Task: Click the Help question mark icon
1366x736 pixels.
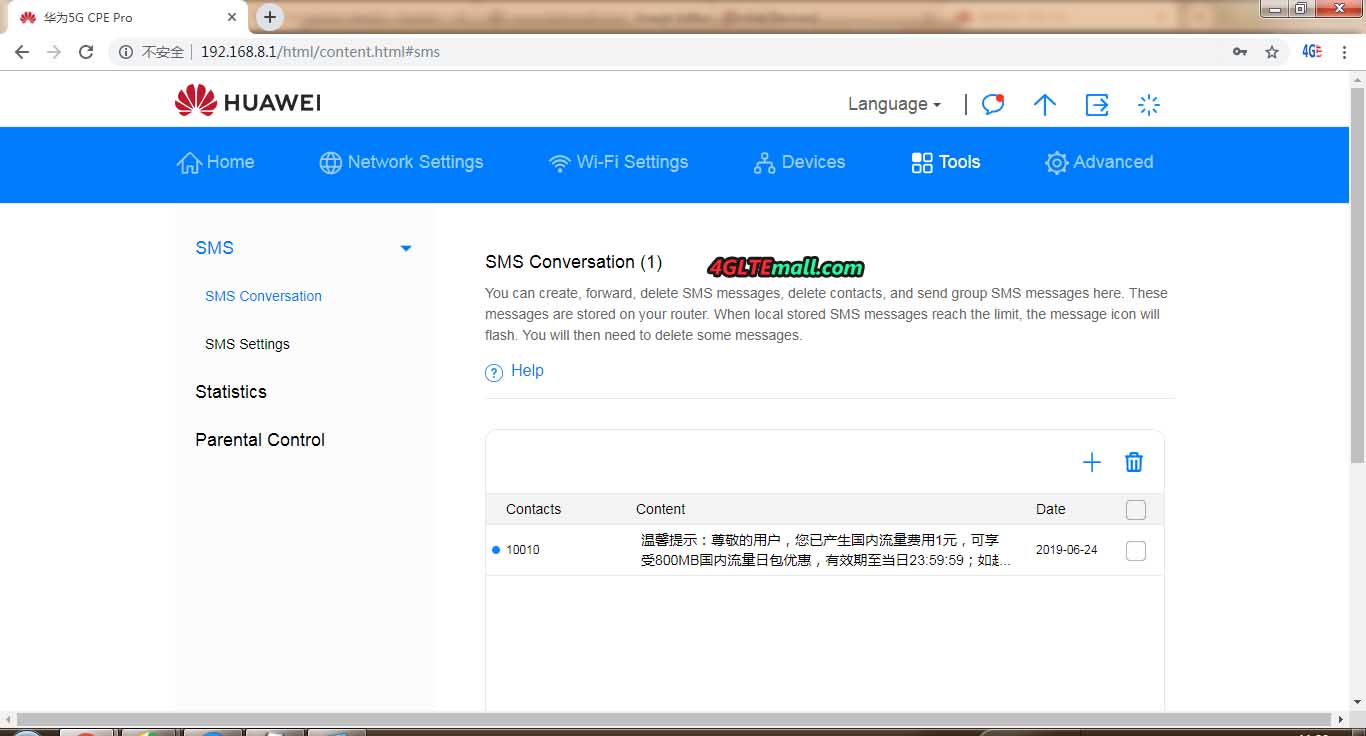Action: coord(494,372)
